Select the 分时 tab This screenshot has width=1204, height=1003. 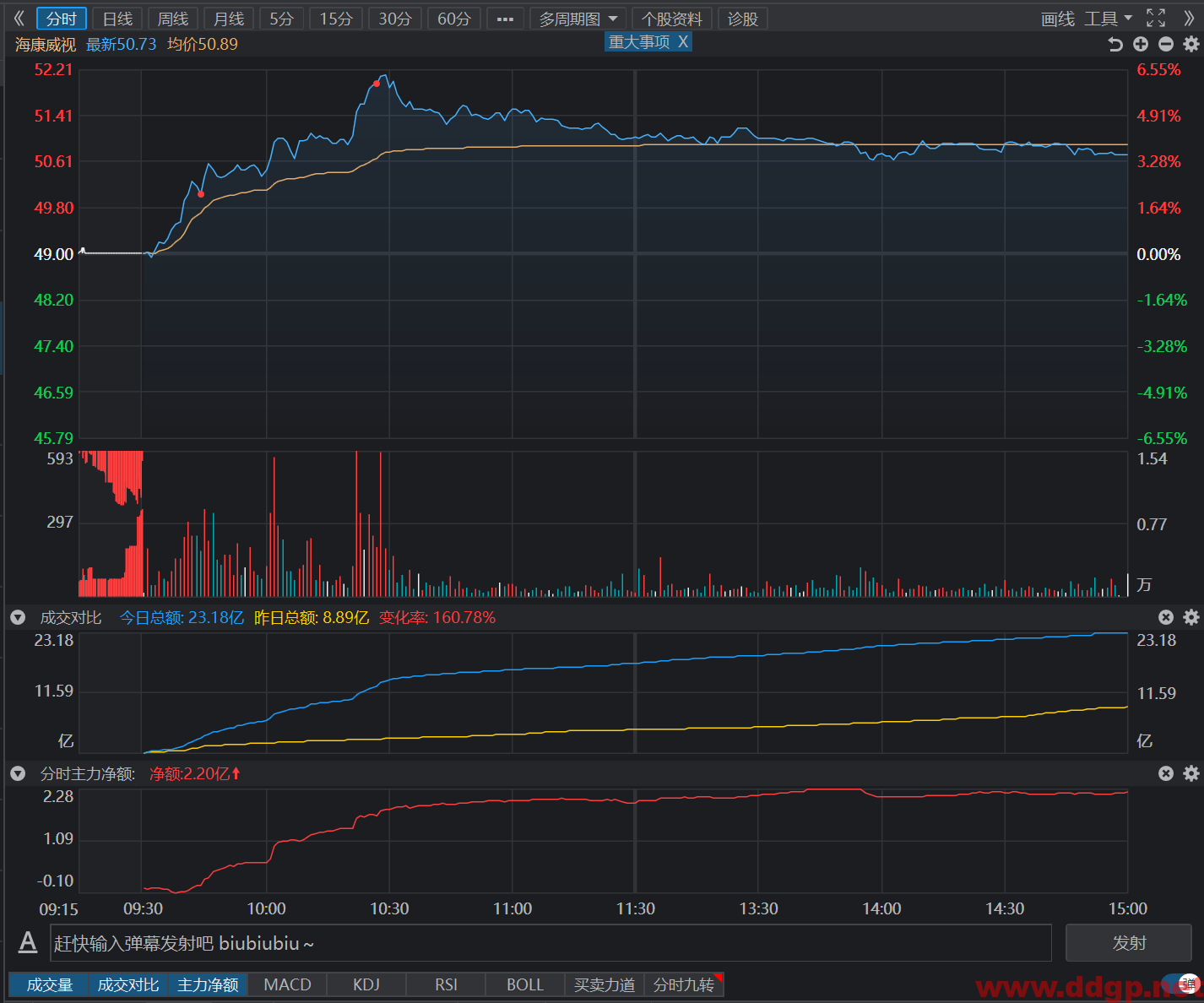pyautogui.click(x=62, y=19)
